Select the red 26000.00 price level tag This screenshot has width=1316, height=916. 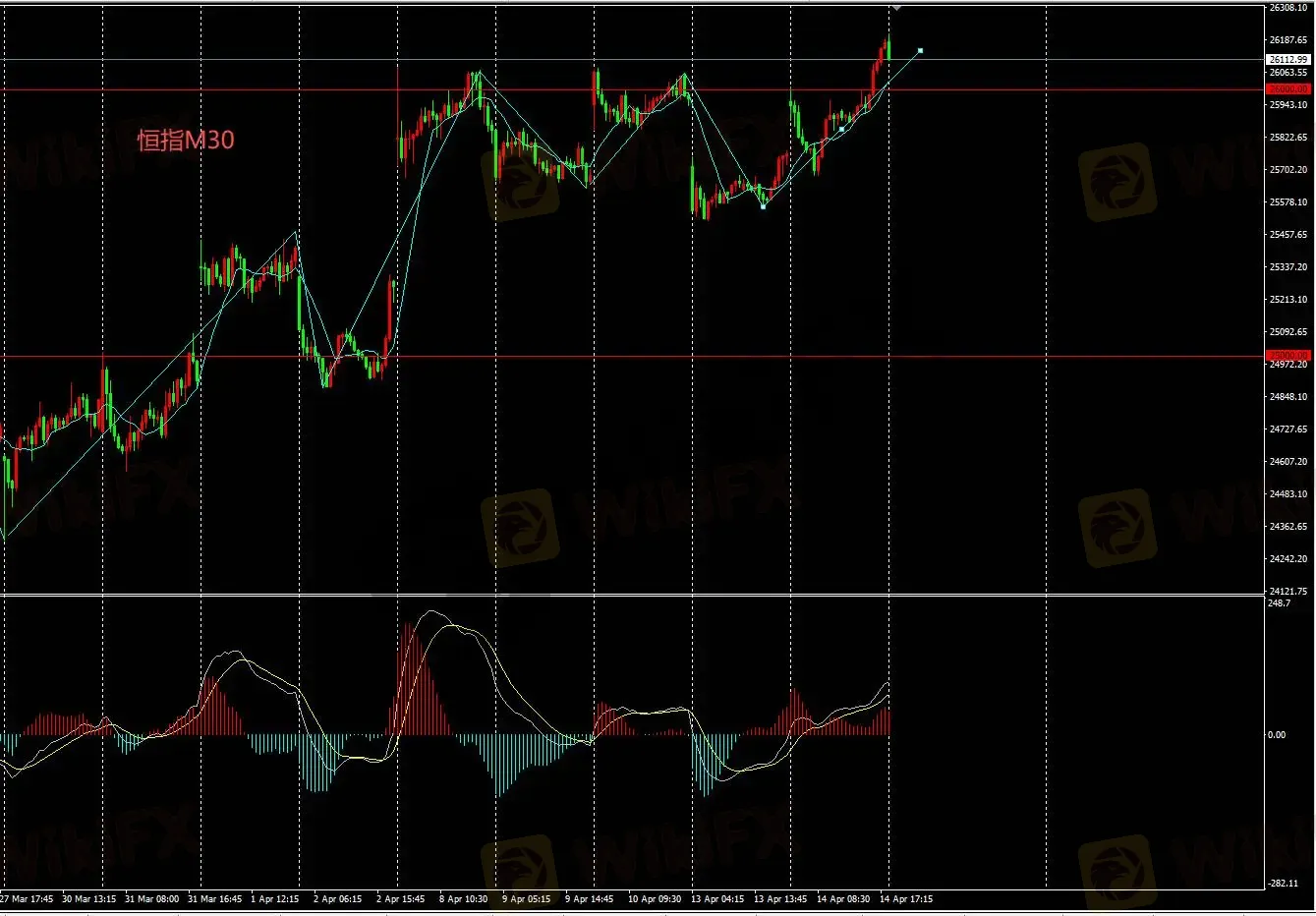[1288, 89]
